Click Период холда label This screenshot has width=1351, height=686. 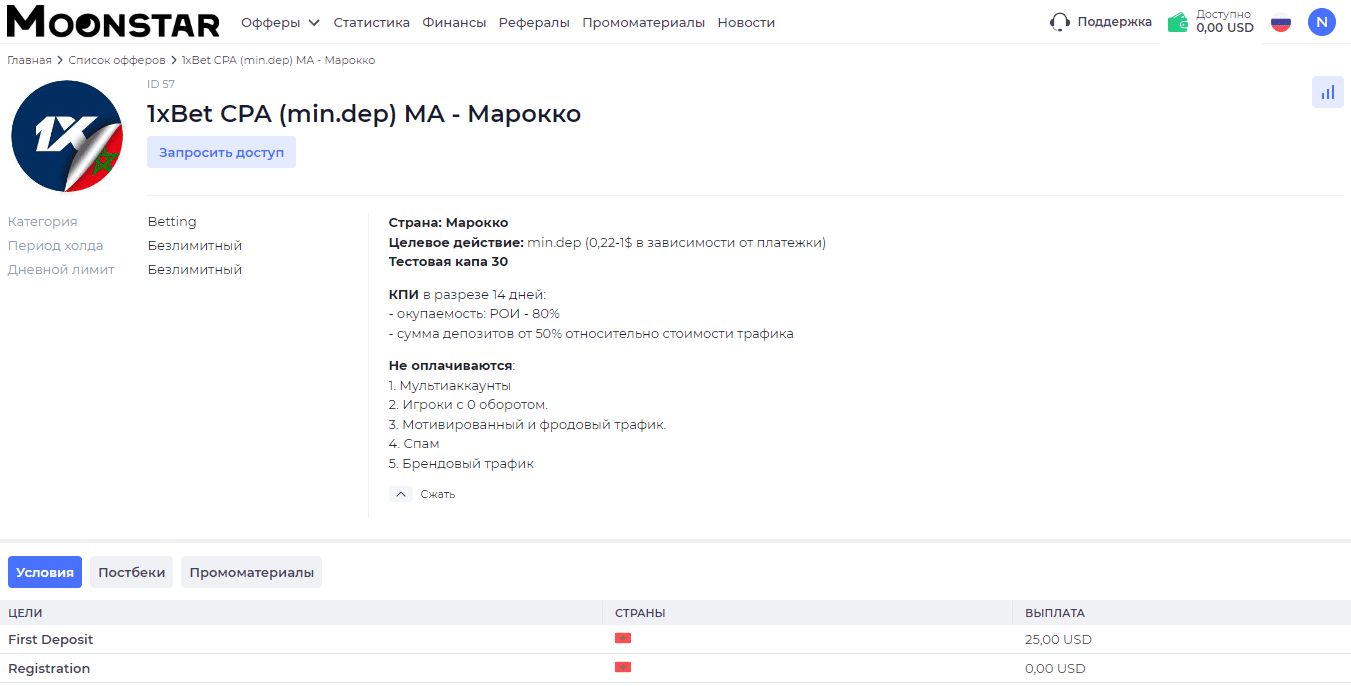[55, 246]
